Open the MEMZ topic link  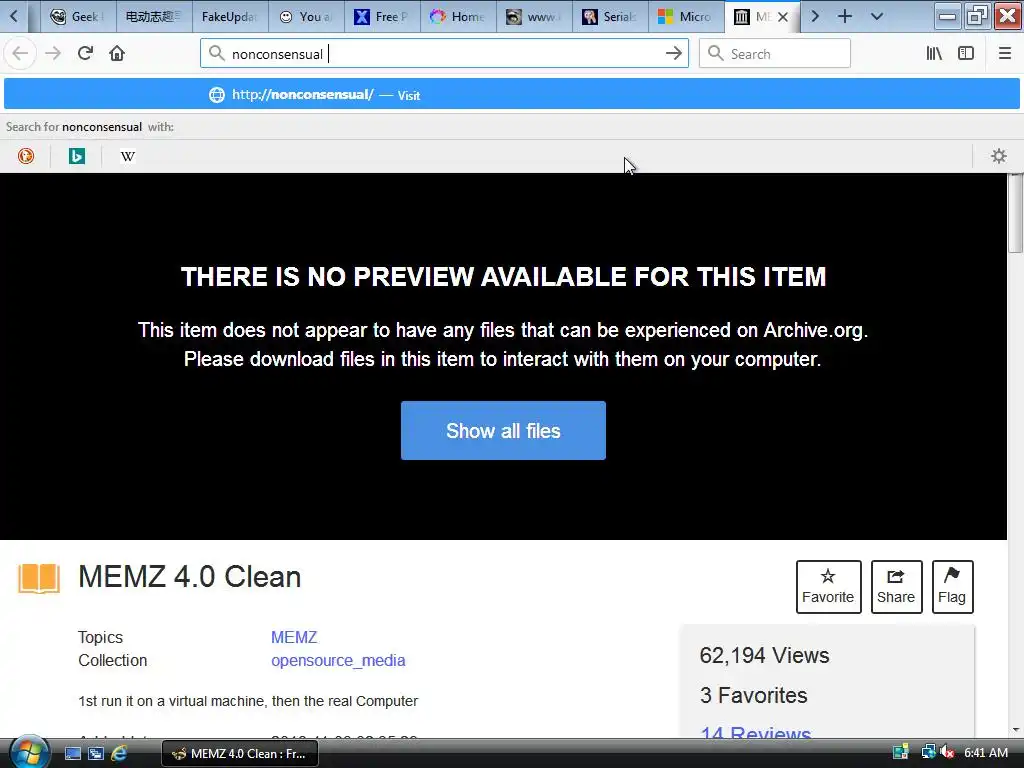[294, 637]
